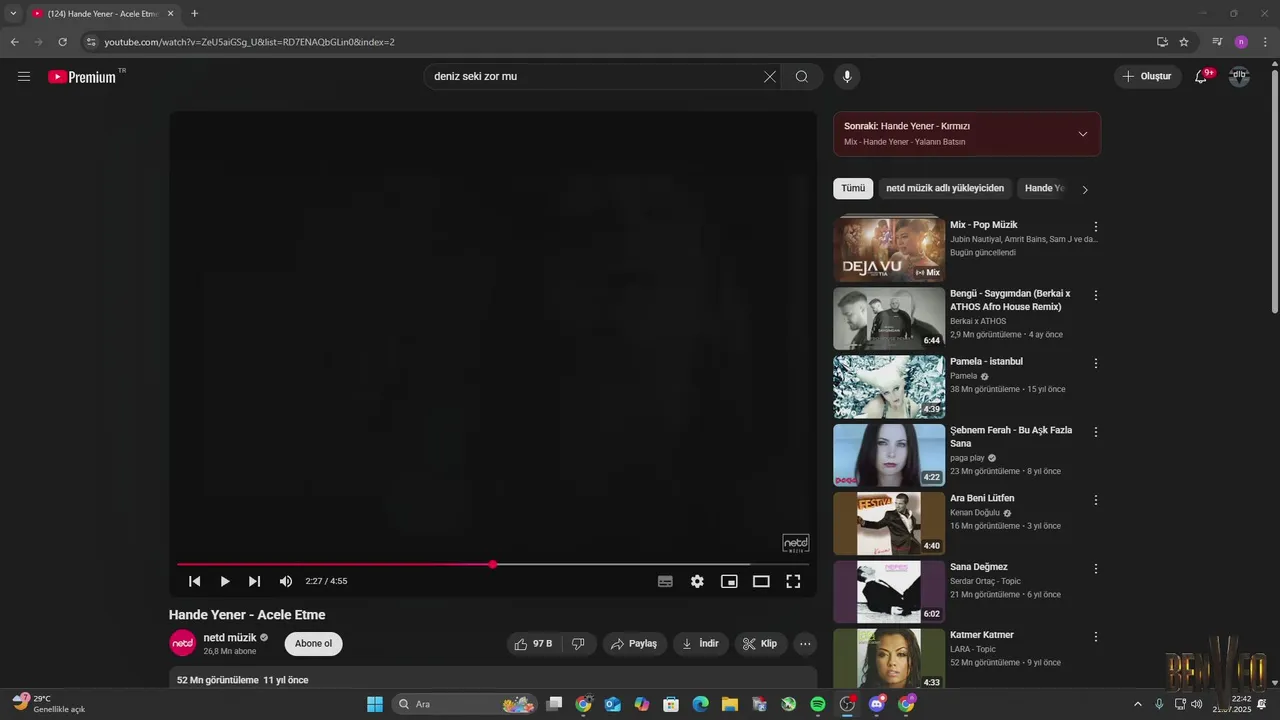Seek using the red progress bar
Image resolution: width=1280 pixels, height=720 pixels.
[493, 564]
